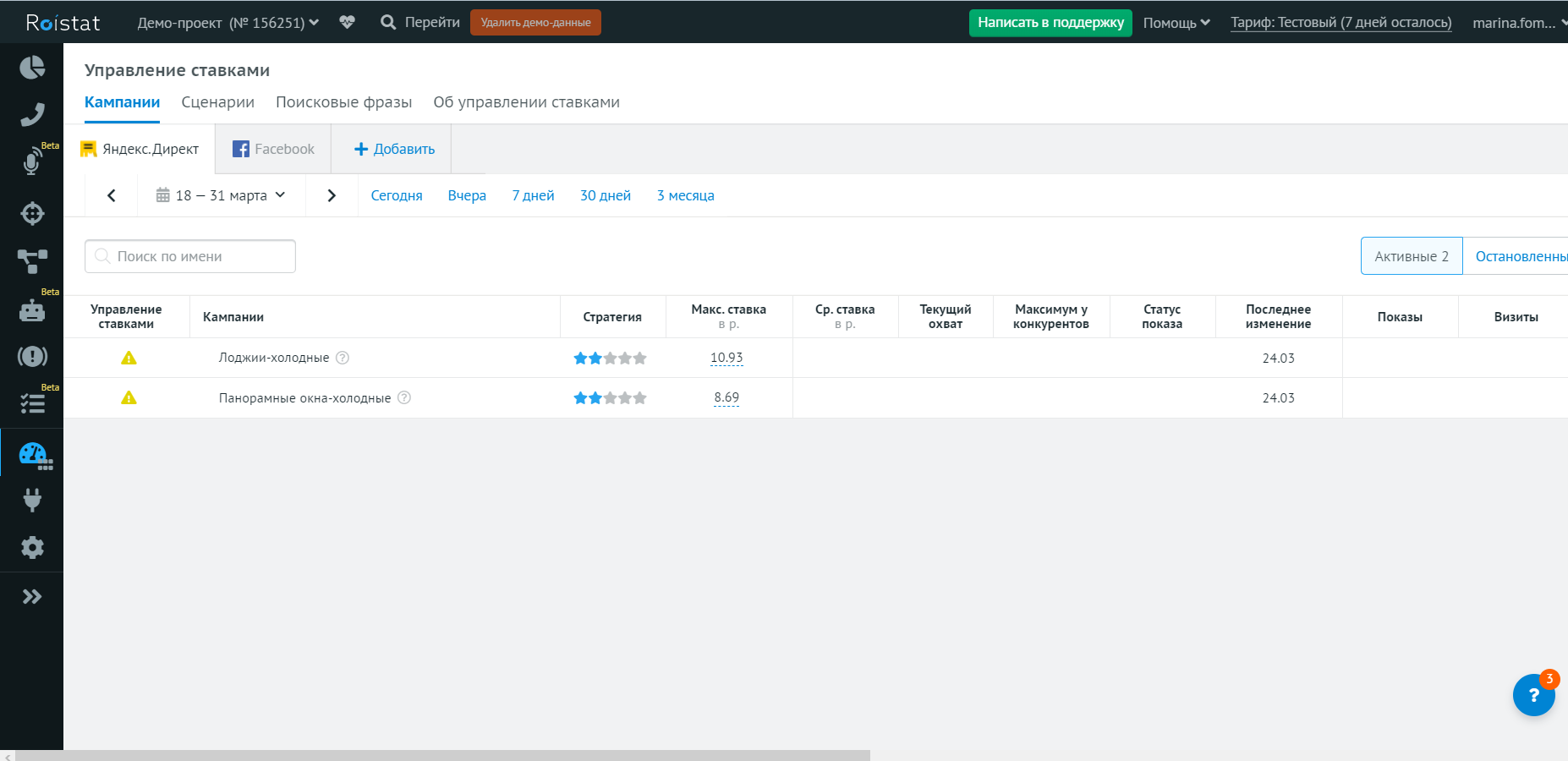Open date range picker 18 – 31 марта

[221, 195]
